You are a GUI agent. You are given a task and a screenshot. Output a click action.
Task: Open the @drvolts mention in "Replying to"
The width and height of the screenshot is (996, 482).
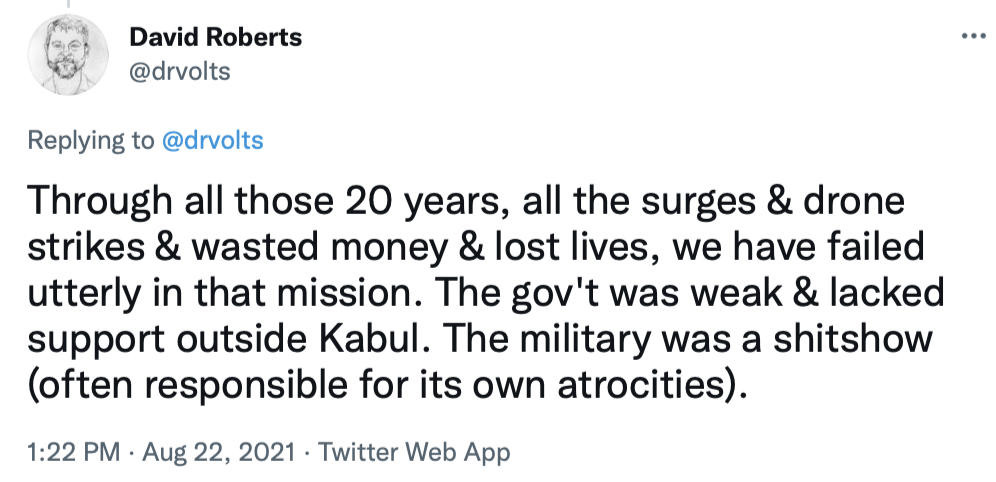pyautogui.click(x=212, y=141)
